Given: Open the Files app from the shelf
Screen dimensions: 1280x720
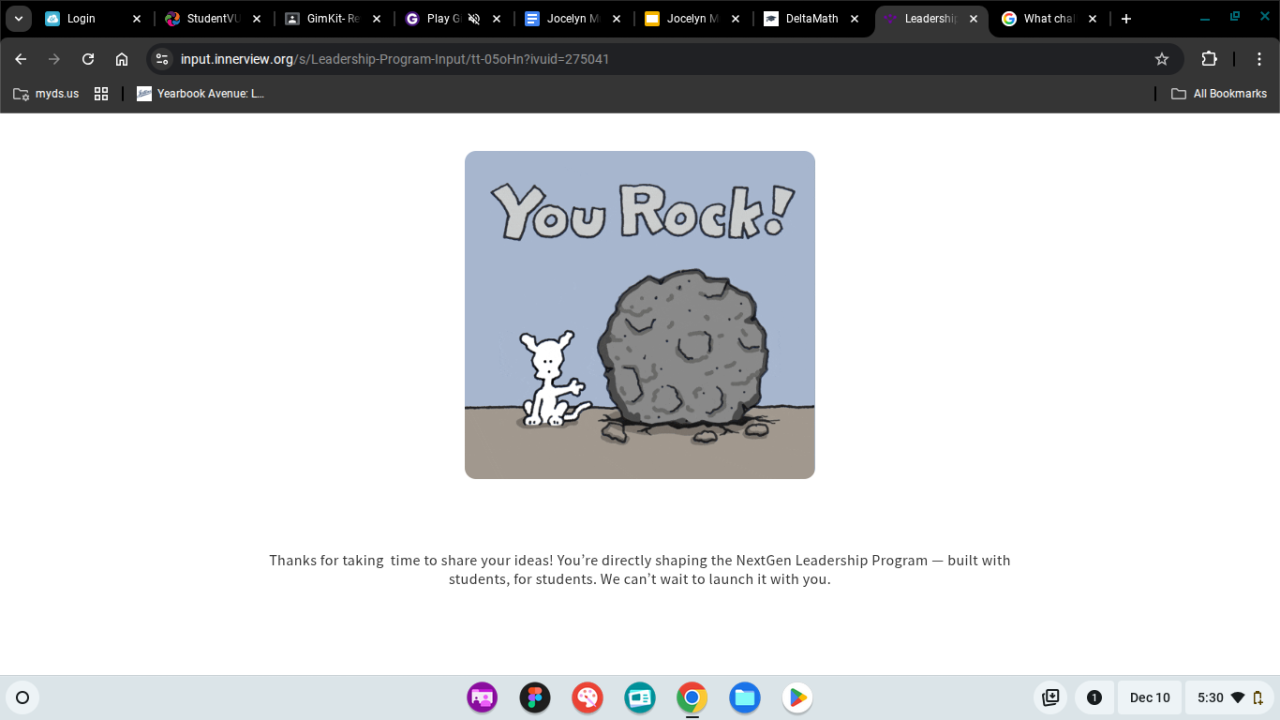Looking at the screenshot, I should click(x=745, y=698).
